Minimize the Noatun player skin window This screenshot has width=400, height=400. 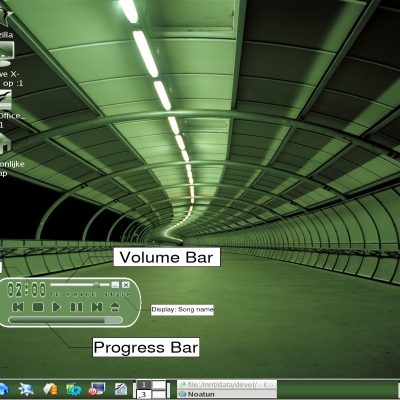[115, 285]
